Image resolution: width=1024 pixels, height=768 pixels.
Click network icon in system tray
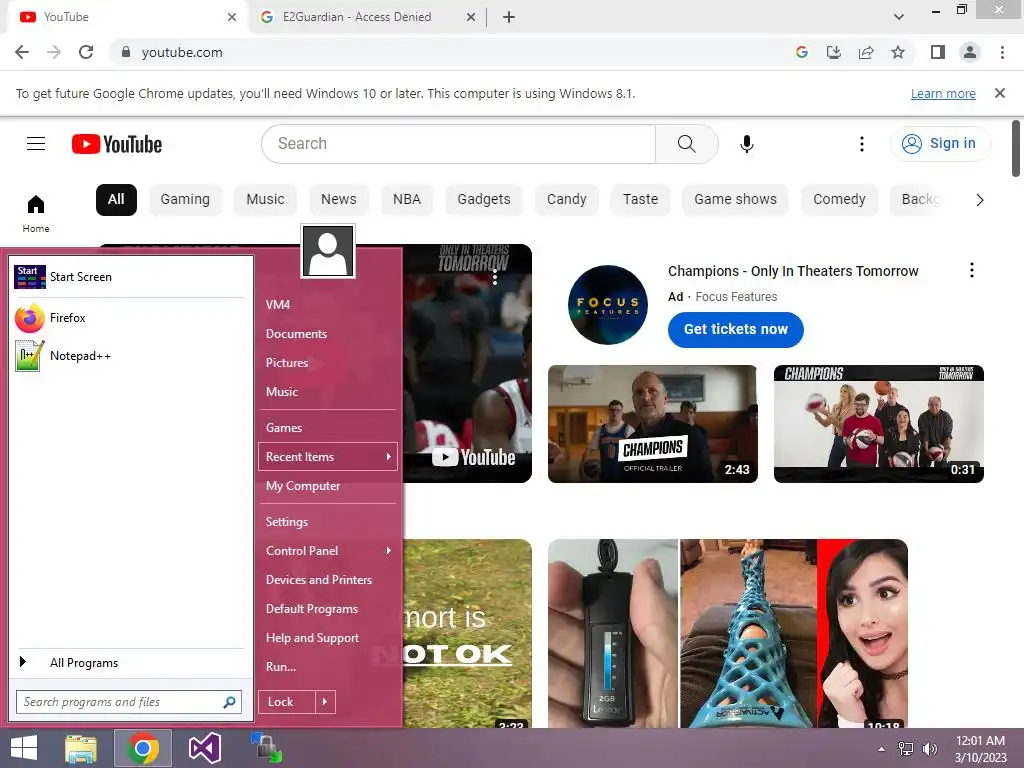[x=906, y=749]
